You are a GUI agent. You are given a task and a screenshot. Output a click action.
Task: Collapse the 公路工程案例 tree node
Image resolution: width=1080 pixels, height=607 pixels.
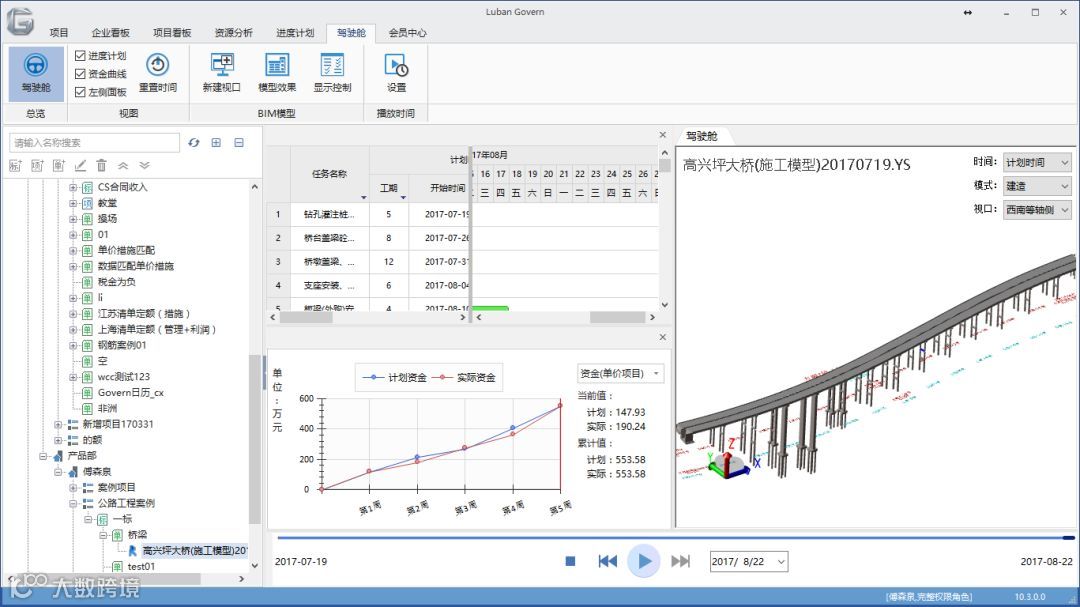(x=72, y=503)
